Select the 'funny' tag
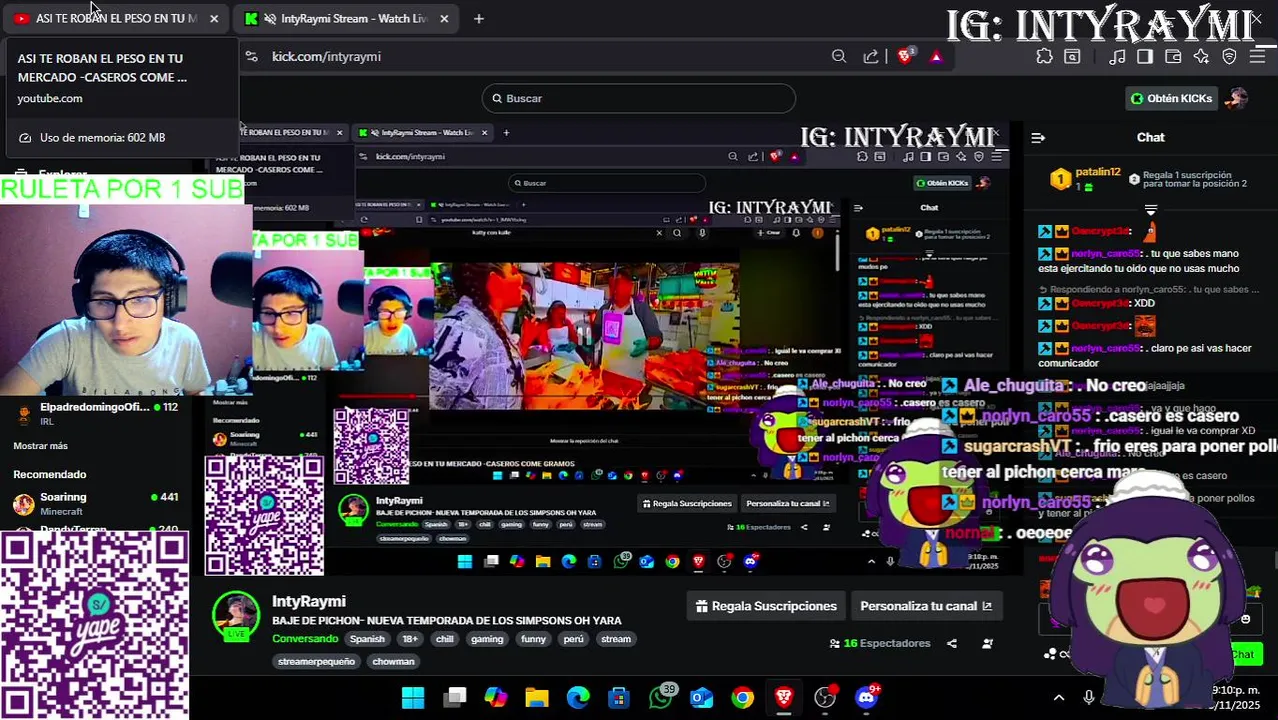This screenshot has height=720, width=1278. coord(533,639)
